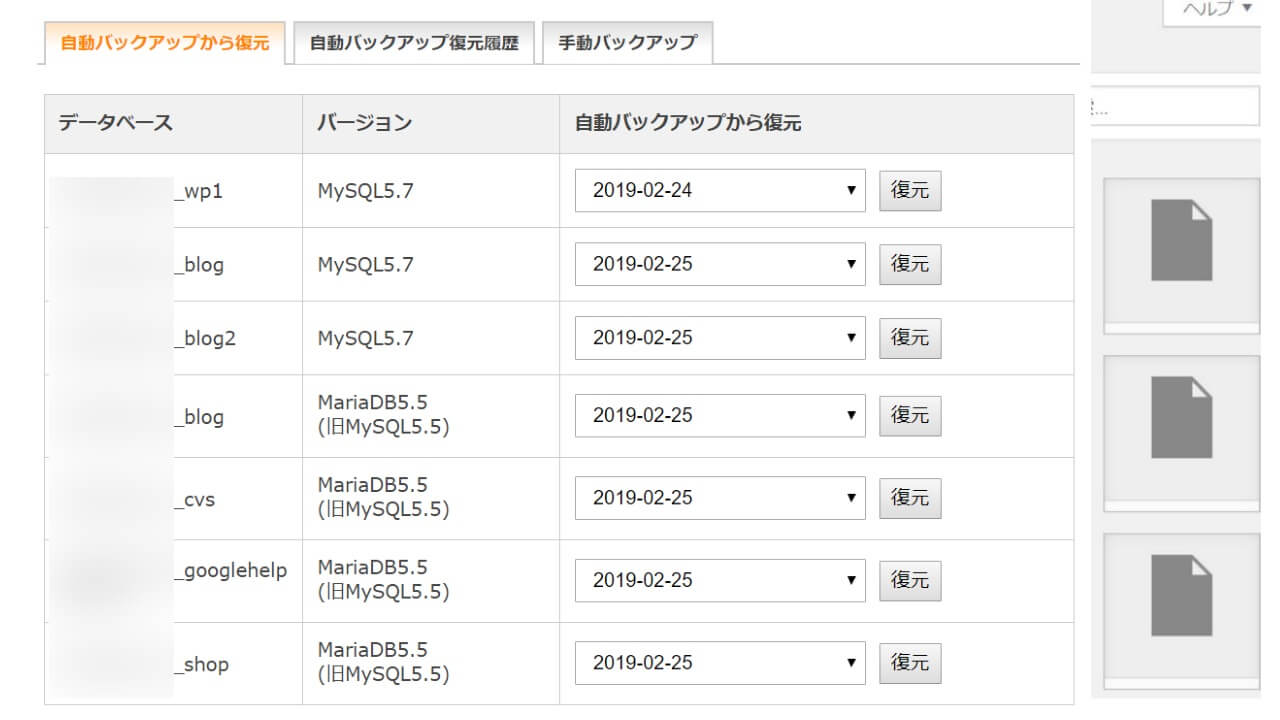Click 復元 button for _blog2 database
This screenshot has width=1280, height=720.
[910, 338]
